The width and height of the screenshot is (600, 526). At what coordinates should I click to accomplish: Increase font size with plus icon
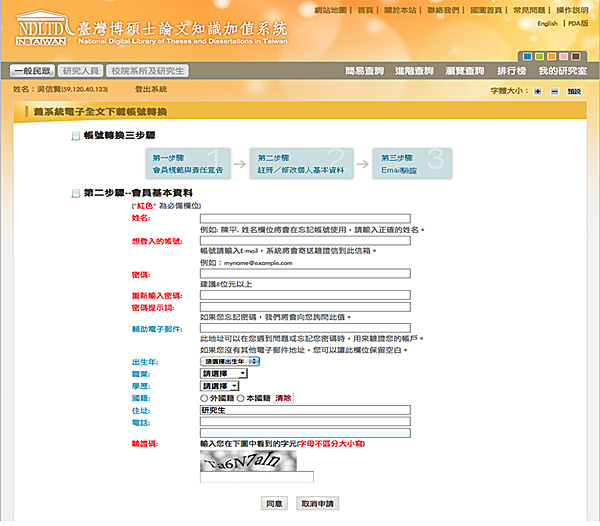point(537,91)
